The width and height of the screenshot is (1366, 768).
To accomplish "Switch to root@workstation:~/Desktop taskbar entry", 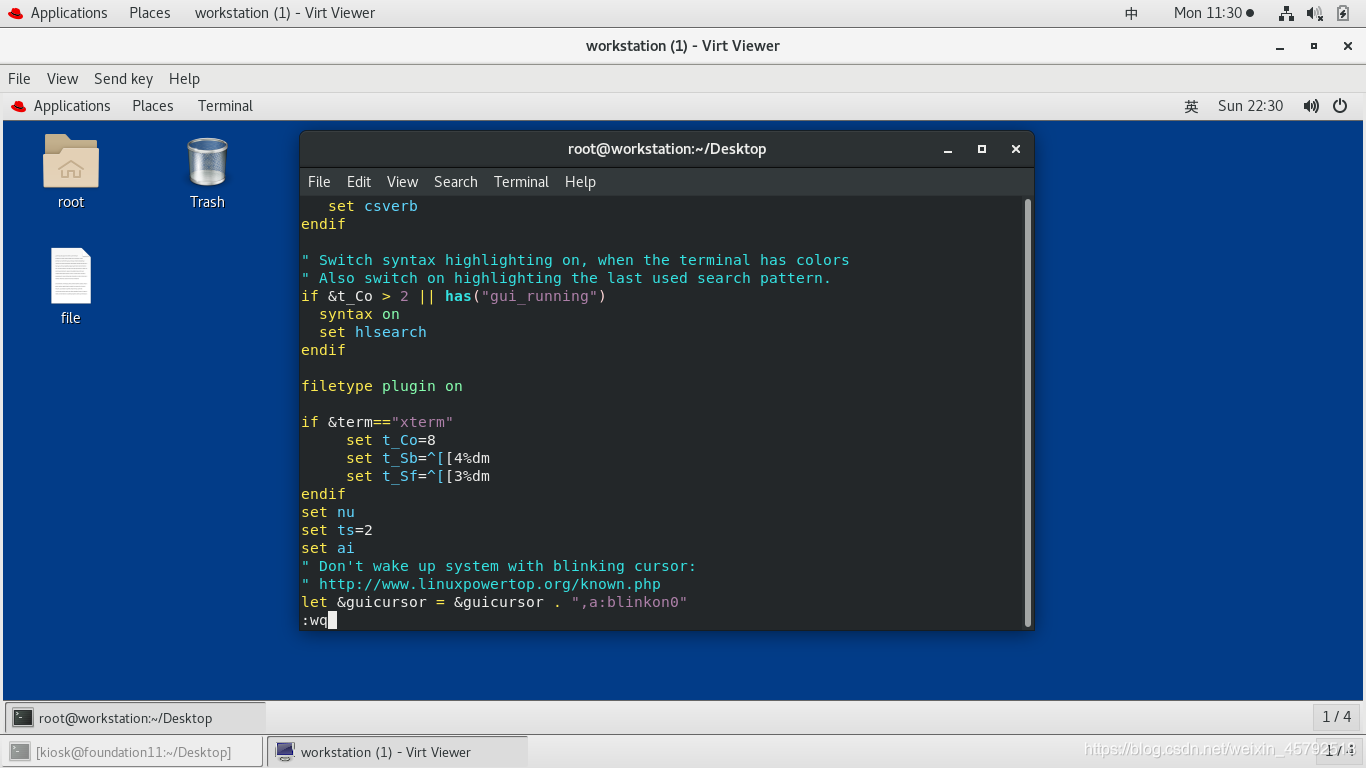I will click(x=135, y=718).
